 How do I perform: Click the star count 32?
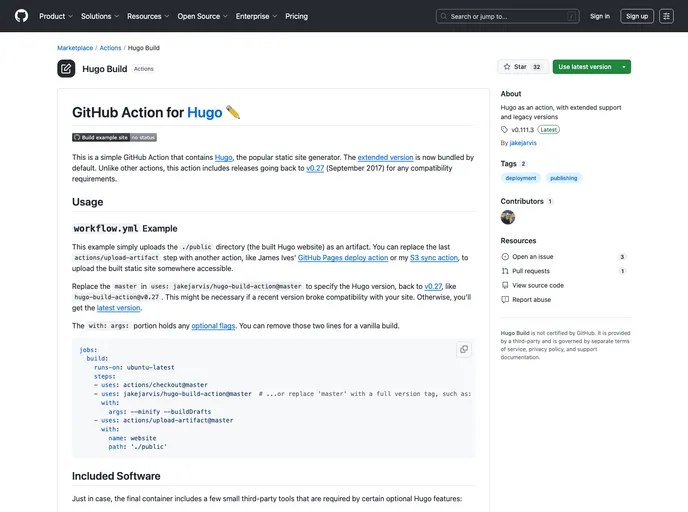click(536, 67)
